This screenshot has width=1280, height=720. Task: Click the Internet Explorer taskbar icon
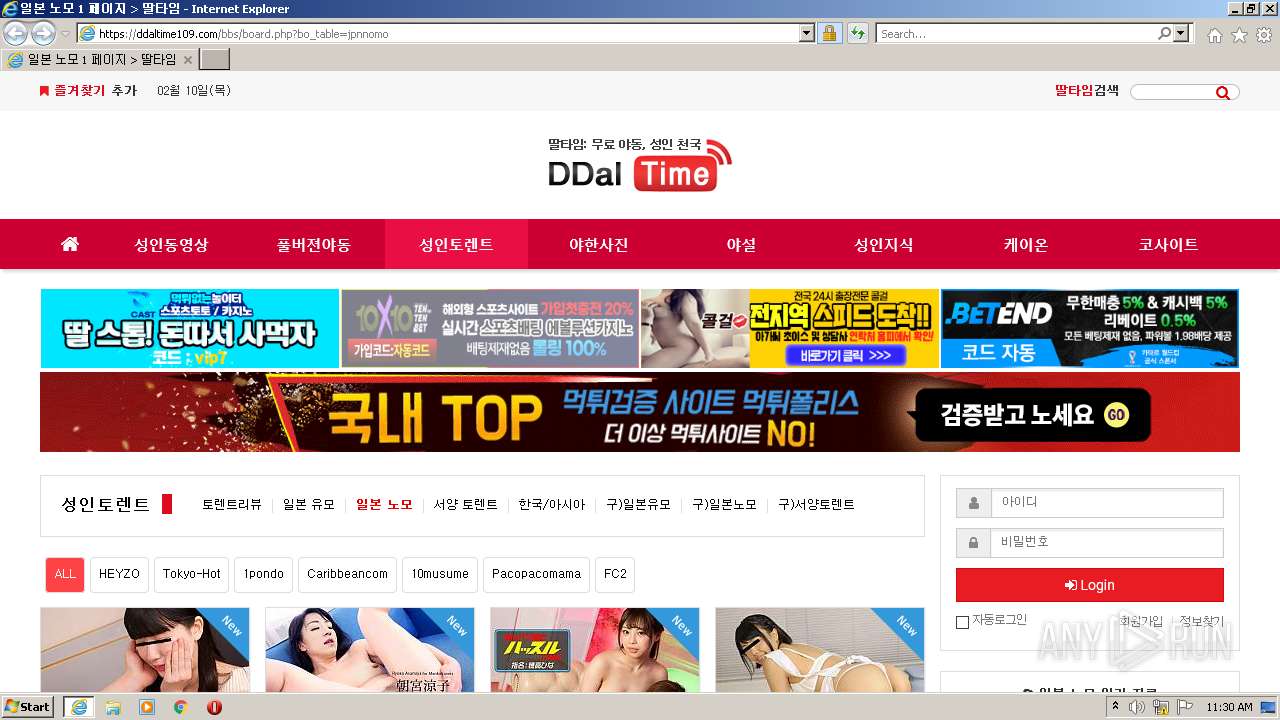(x=79, y=707)
